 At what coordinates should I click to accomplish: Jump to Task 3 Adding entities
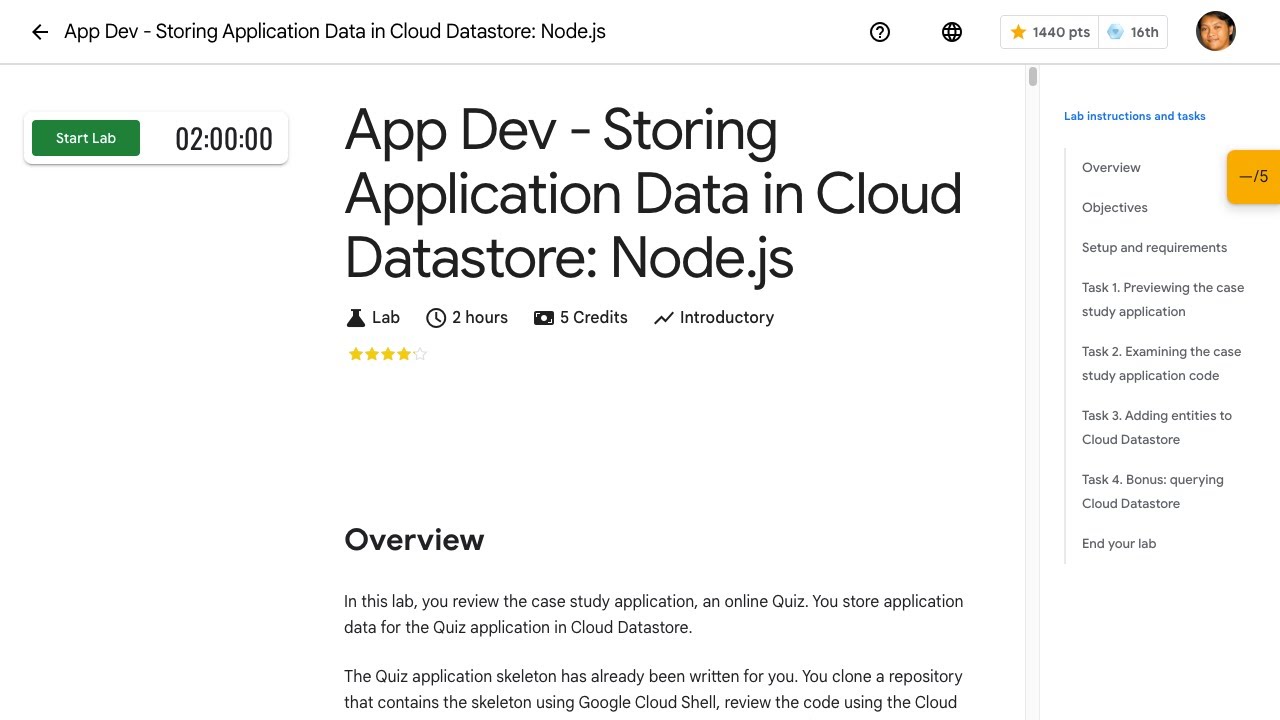1157,428
